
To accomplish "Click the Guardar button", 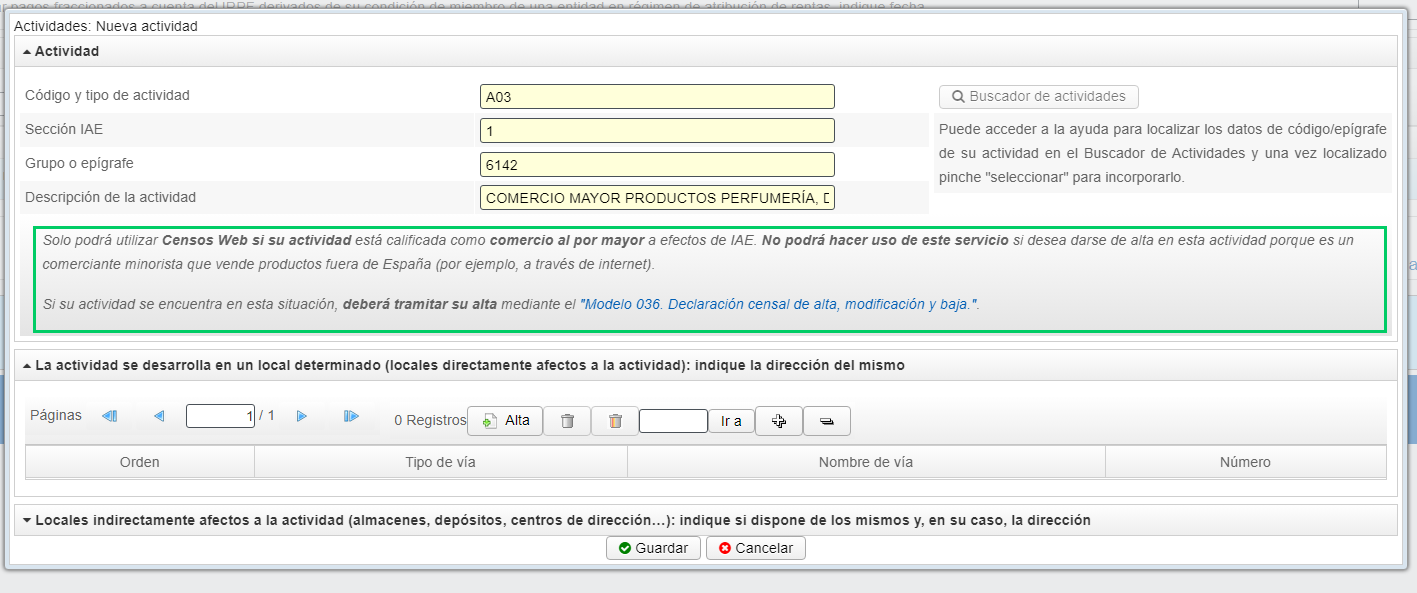I will click(x=653, y=548).
